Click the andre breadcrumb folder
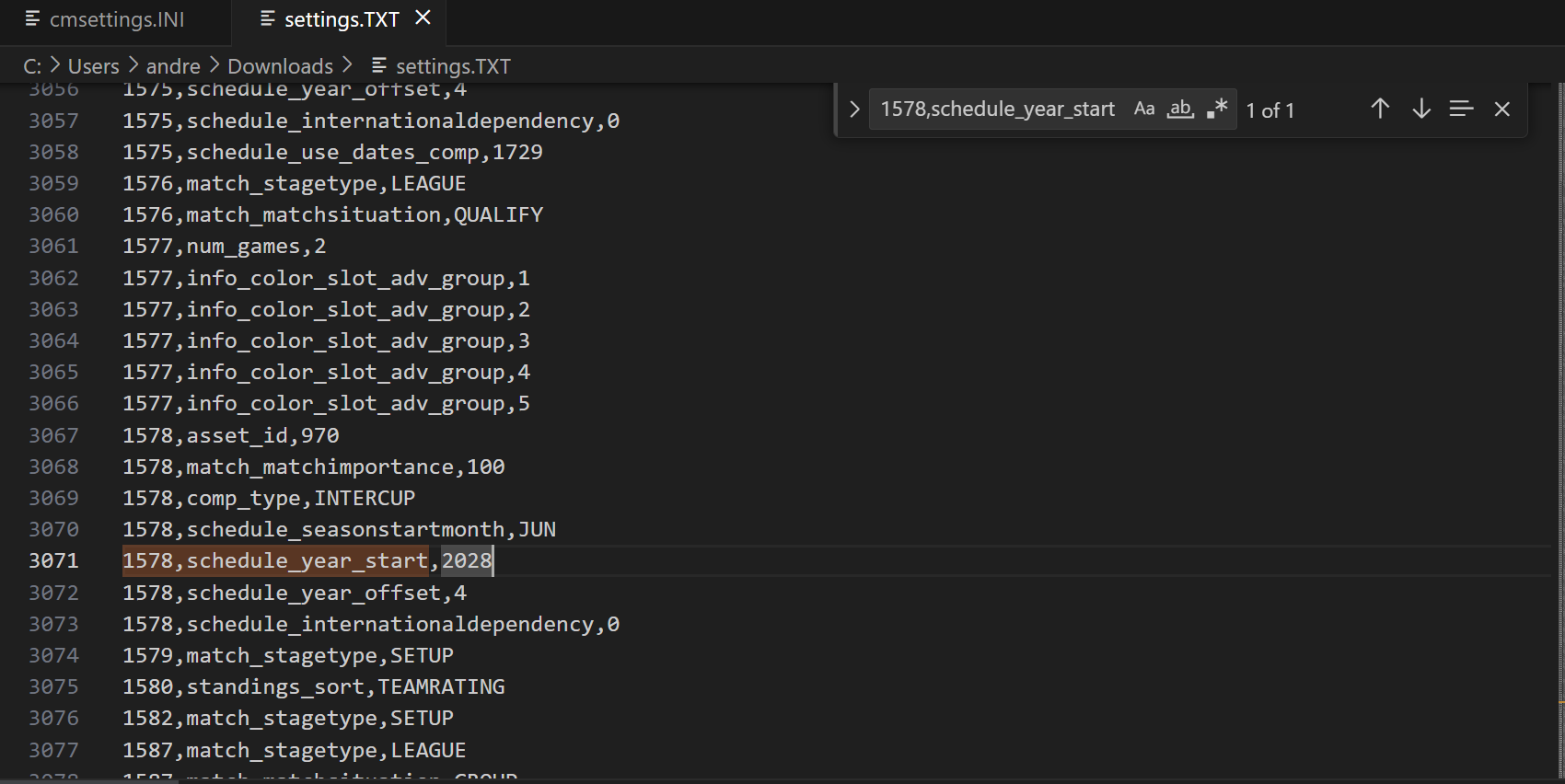 click(x=173, y=66)
